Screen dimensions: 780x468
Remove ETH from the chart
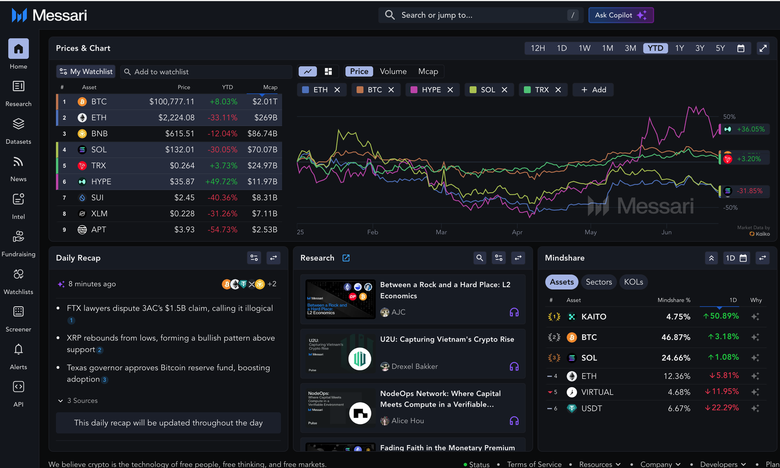[337, 90]
